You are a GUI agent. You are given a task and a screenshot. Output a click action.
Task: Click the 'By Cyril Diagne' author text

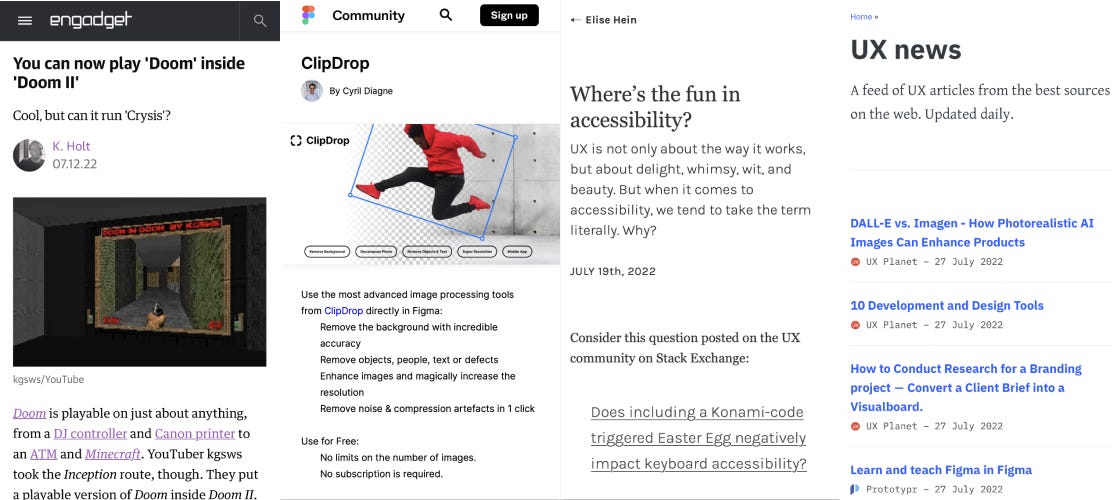[361, 91]
